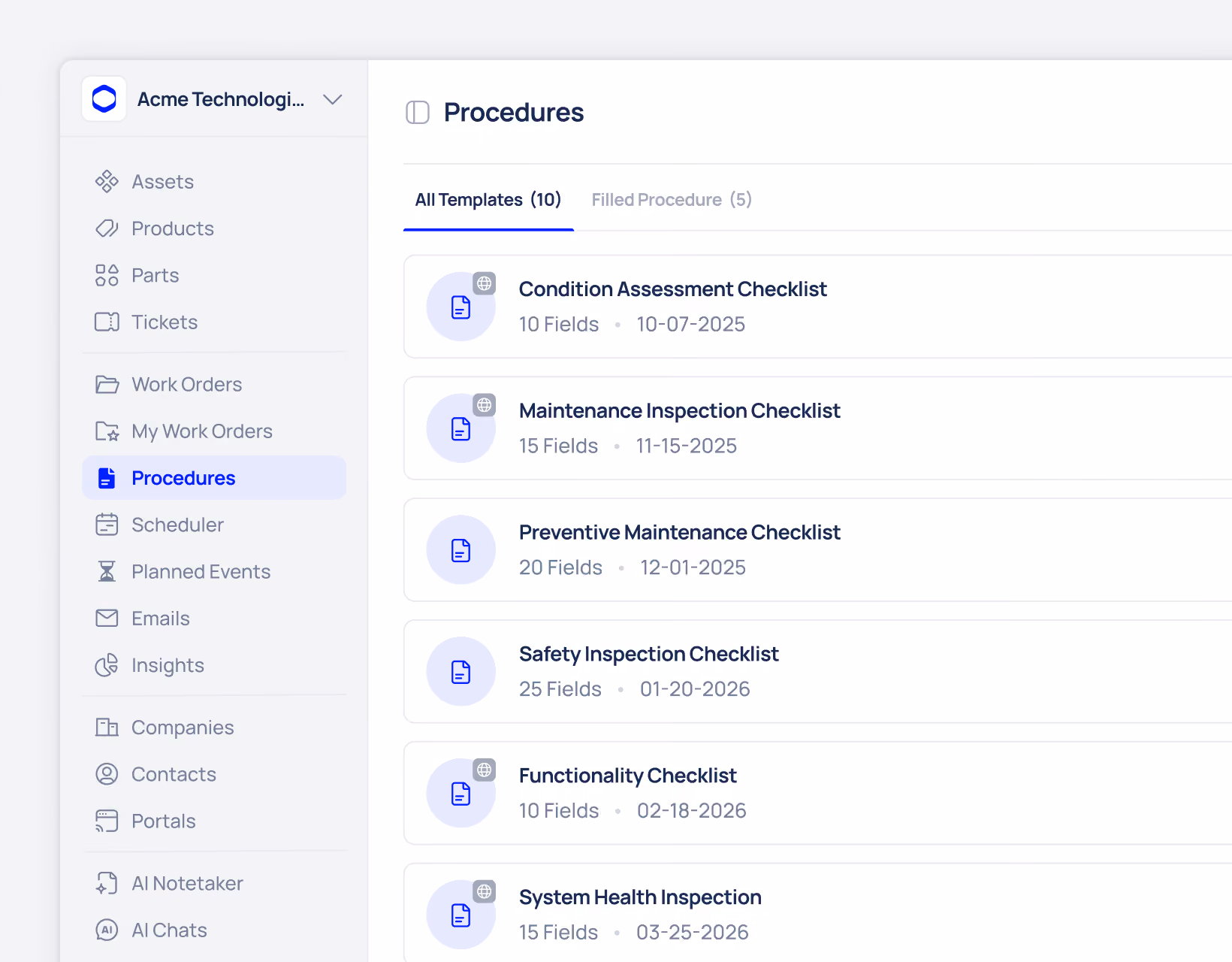Switch to the Filled Procedure tab

tap(672, 200)
